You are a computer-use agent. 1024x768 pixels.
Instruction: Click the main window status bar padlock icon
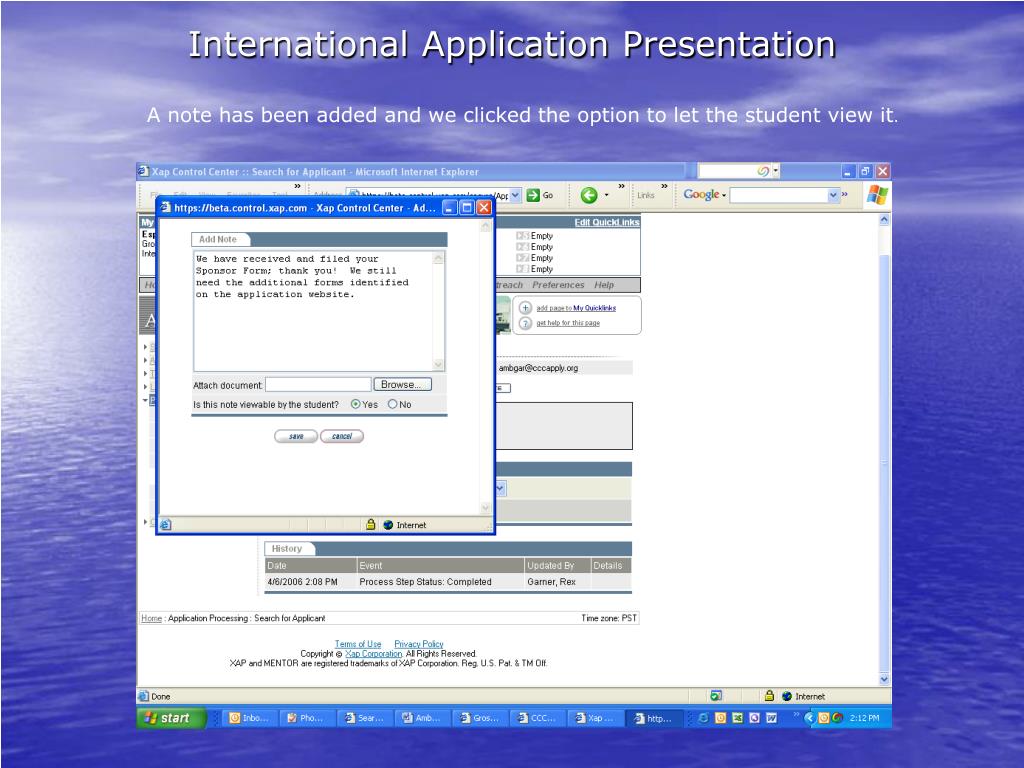(x=769, y=696)
